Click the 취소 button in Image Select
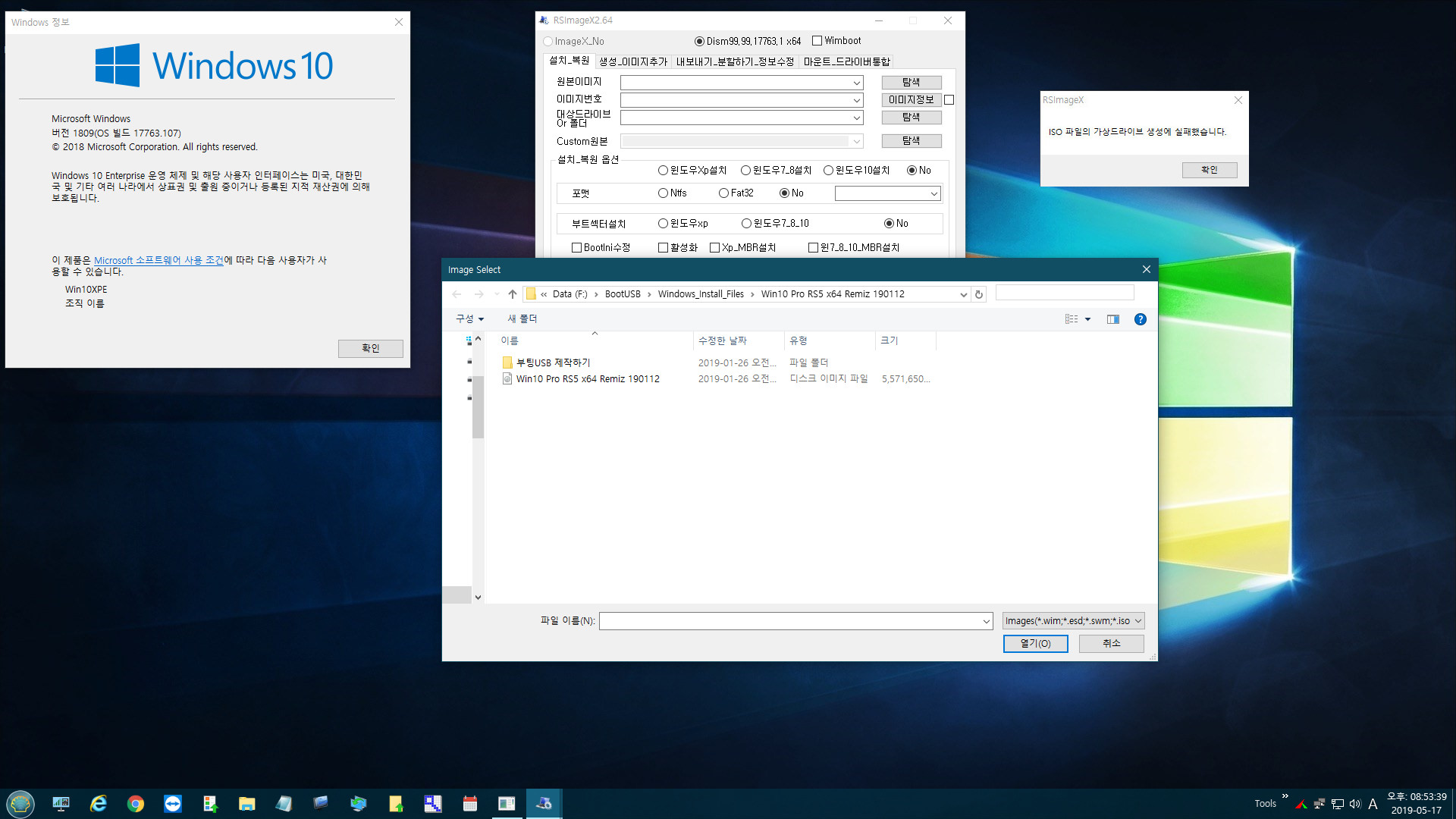Image resolution: width=1456 pixels, height=819 pixels. coord(1112,644)
